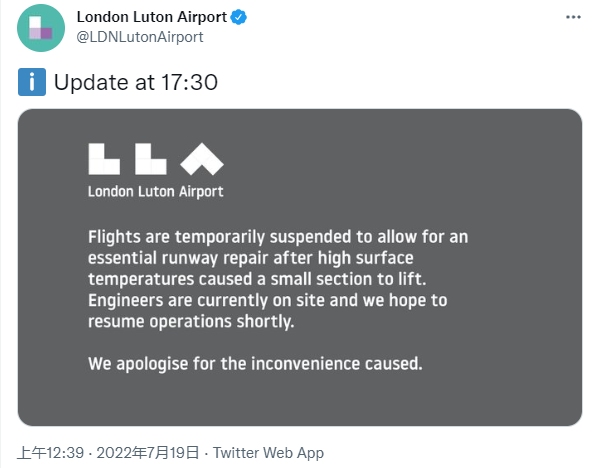The width and height of the screenshot is (596, 468).
Task: Click the 'Flights are temporarily suspended' line
Action: pyautogui.click(x=278, y=237)
